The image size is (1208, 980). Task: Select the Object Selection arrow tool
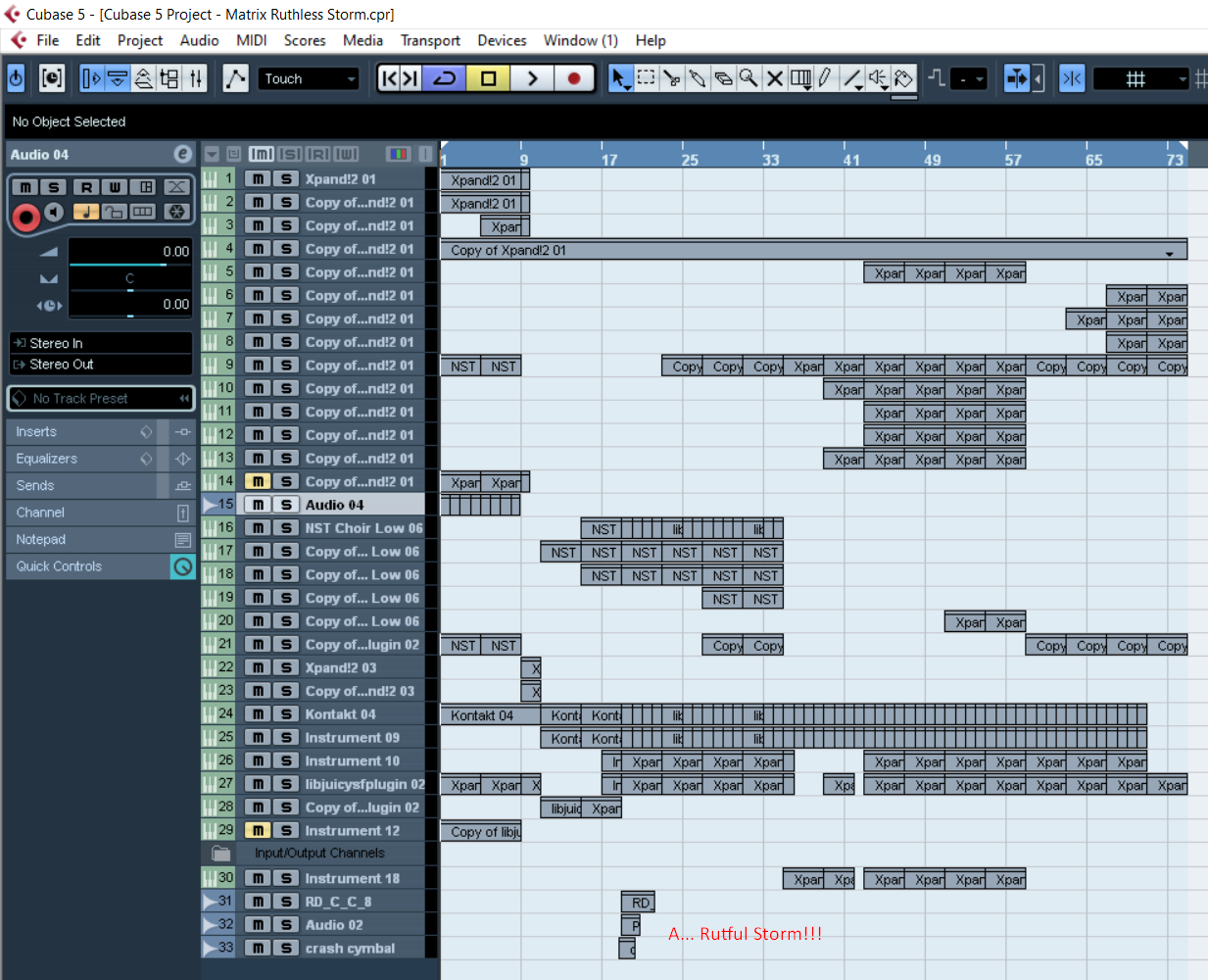click(x=620, y=78)
